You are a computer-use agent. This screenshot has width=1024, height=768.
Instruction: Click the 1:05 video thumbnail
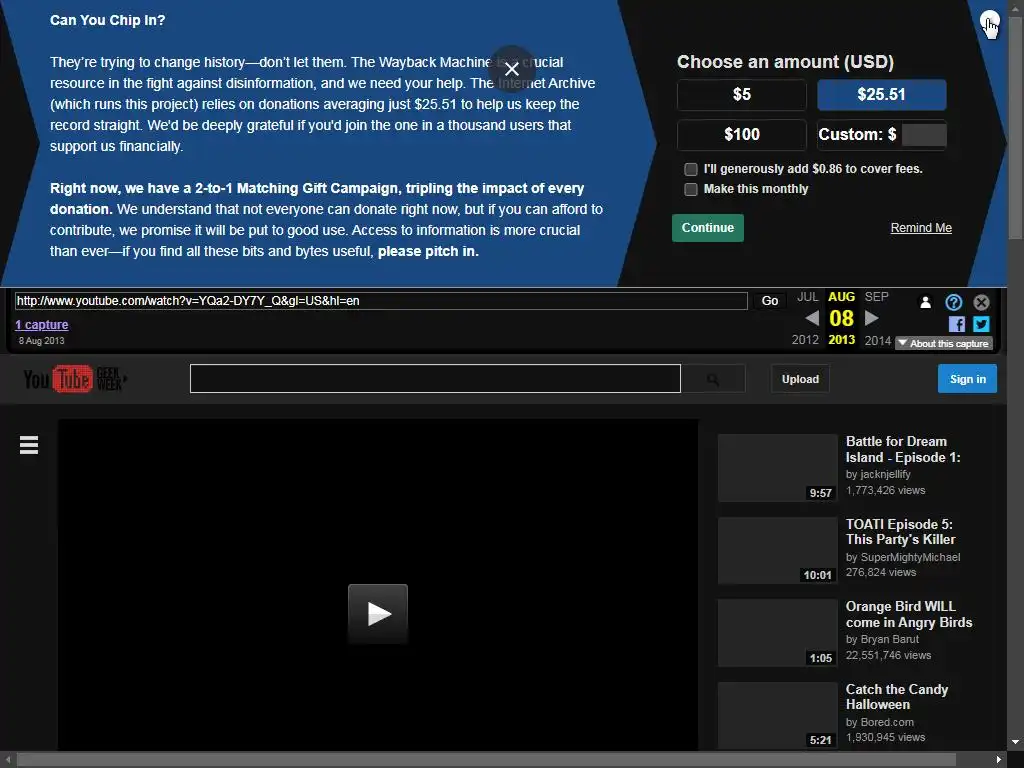pos(777,633)
